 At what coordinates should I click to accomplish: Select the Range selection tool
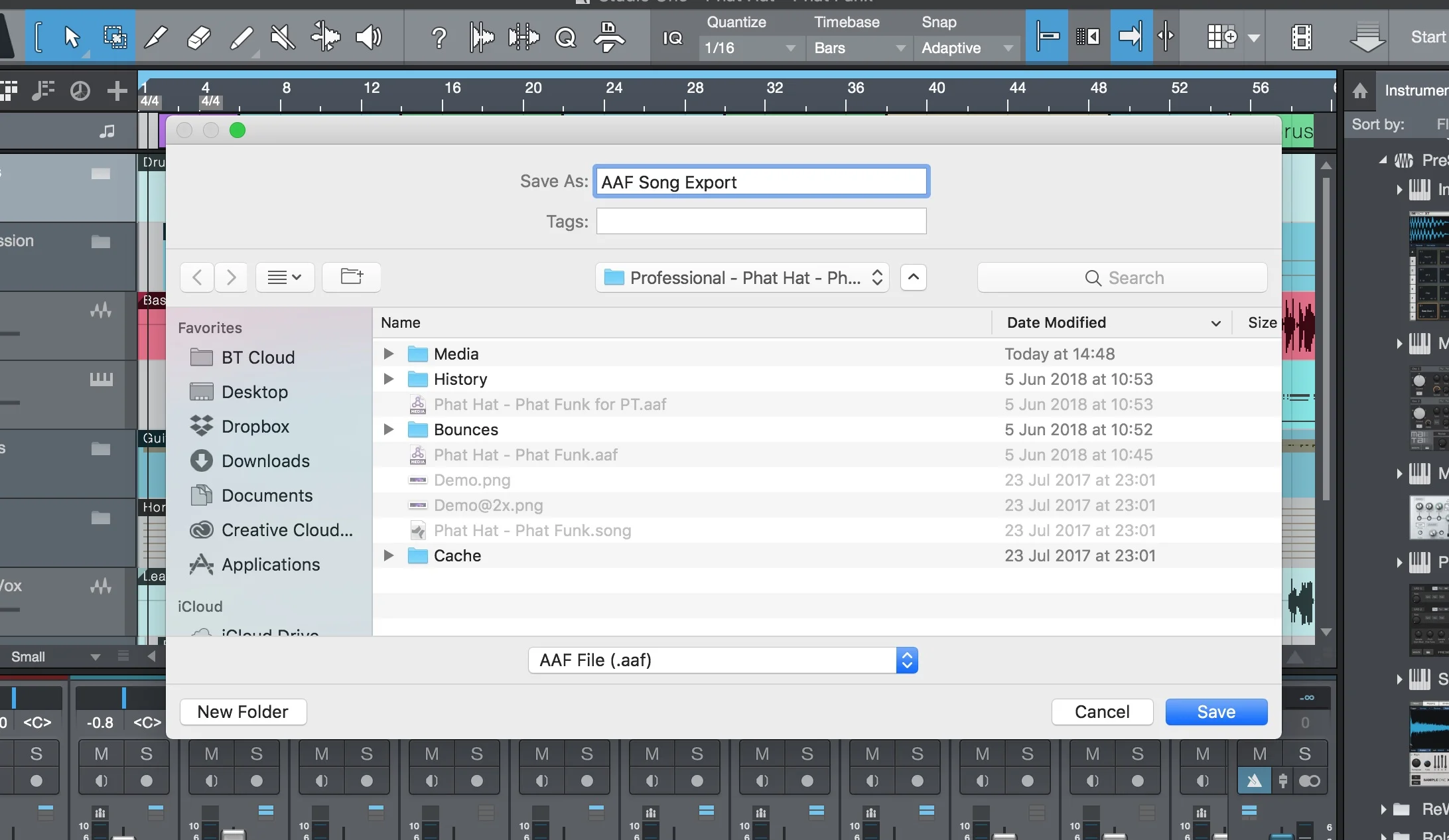[x=115, y=37]
